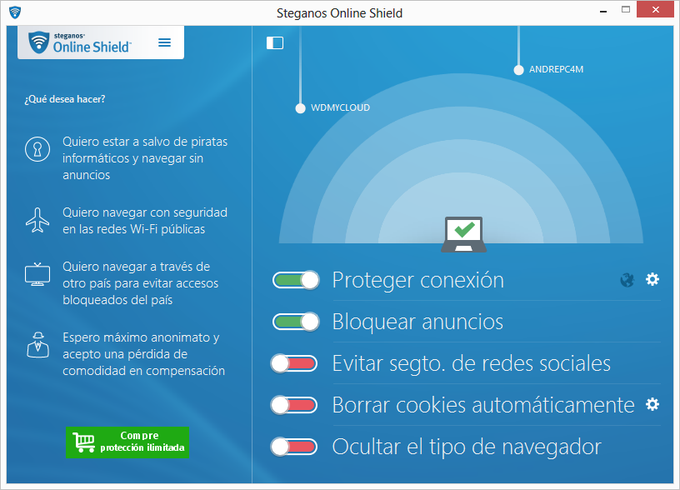This screenshot has width=680, height=490.
Task: Open the hamburger menu next to Online Shield logo
Action: click(x=164, y=42)
